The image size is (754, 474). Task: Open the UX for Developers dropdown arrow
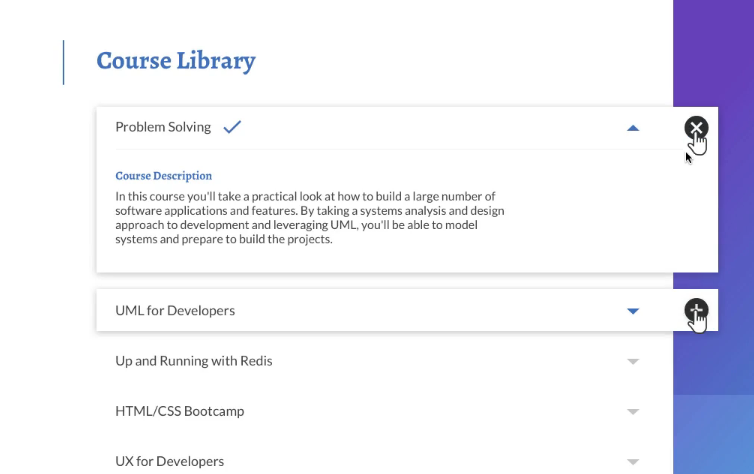click(x=632, y=461)
